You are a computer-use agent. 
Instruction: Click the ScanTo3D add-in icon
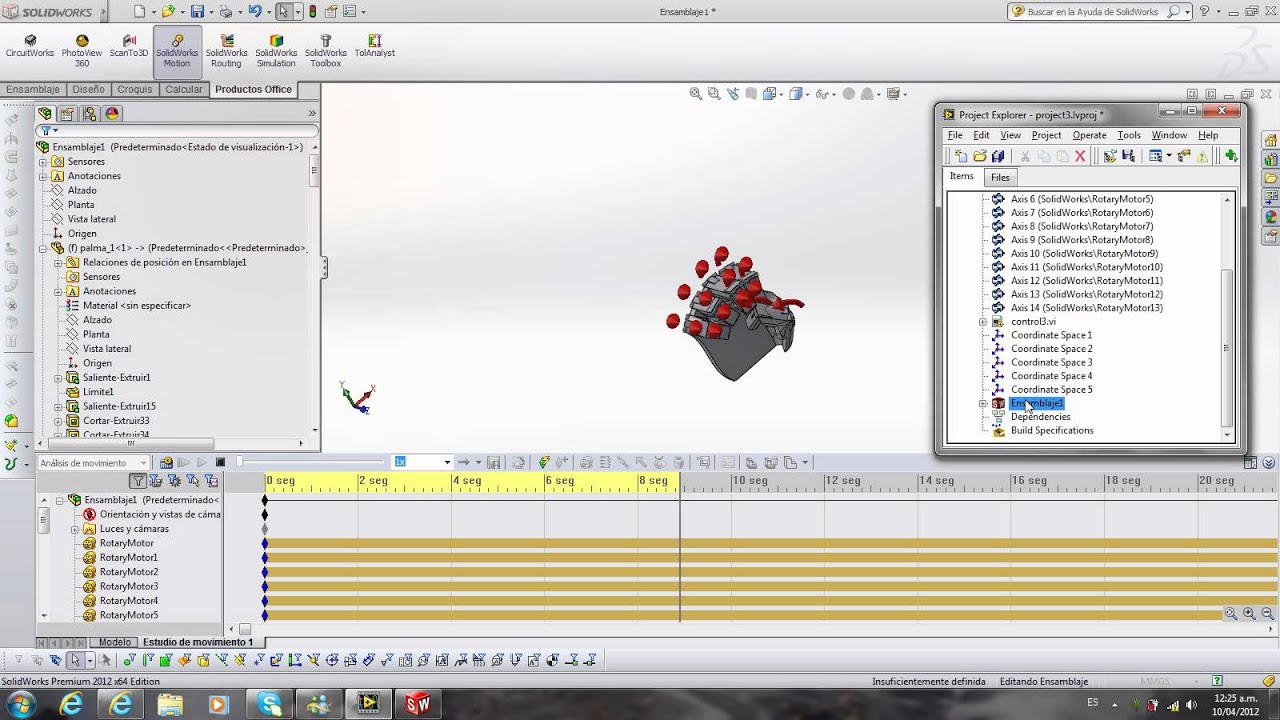[129, 47]
